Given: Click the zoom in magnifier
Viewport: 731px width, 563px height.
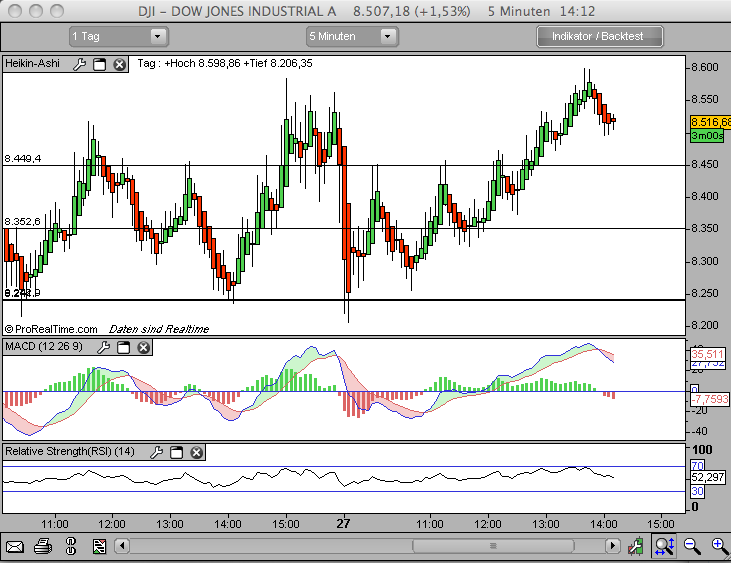Looking at the screenshot, I should click(x=720, y=546).
